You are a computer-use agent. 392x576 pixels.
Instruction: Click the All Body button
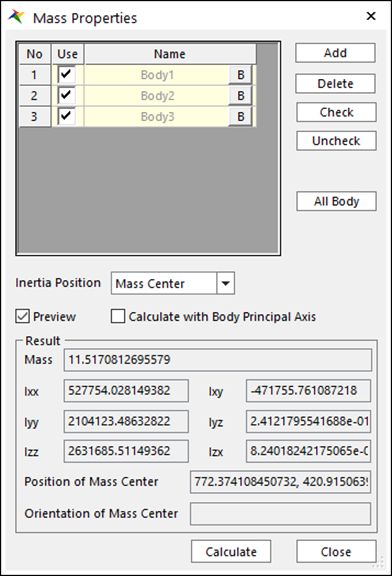click(337, 201)
